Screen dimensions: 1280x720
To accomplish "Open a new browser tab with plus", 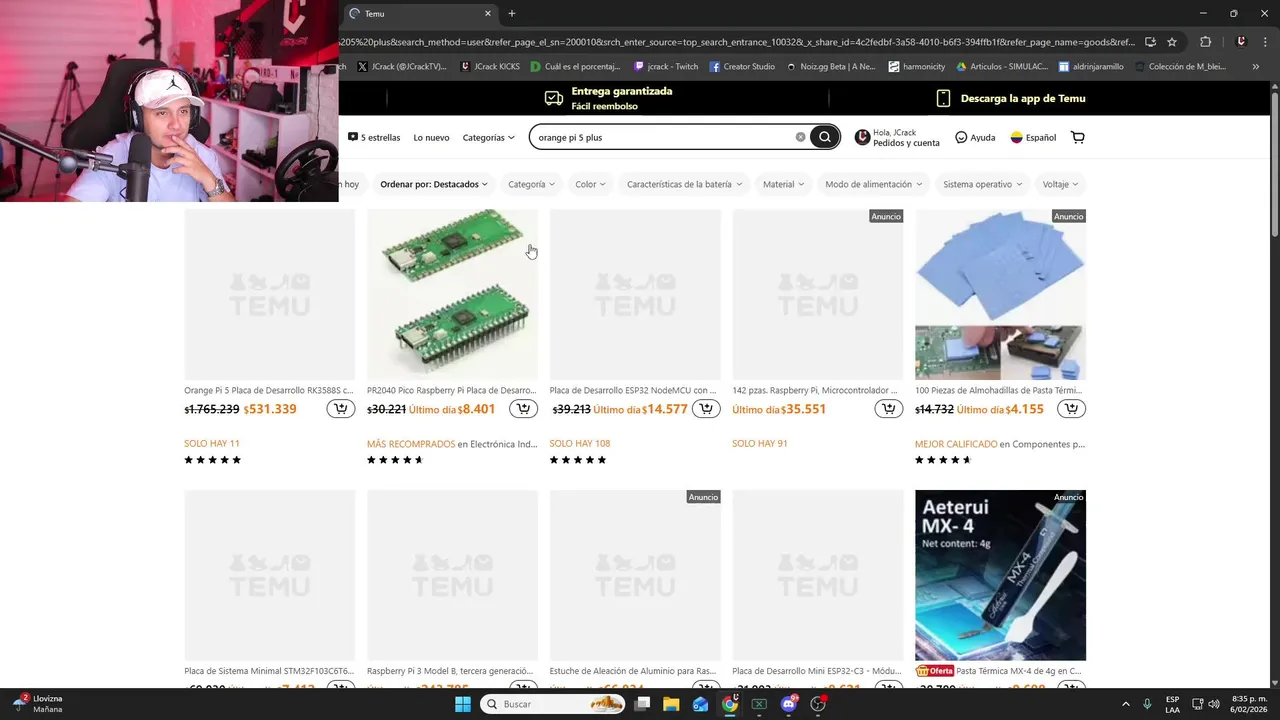I will pos(512,13).
